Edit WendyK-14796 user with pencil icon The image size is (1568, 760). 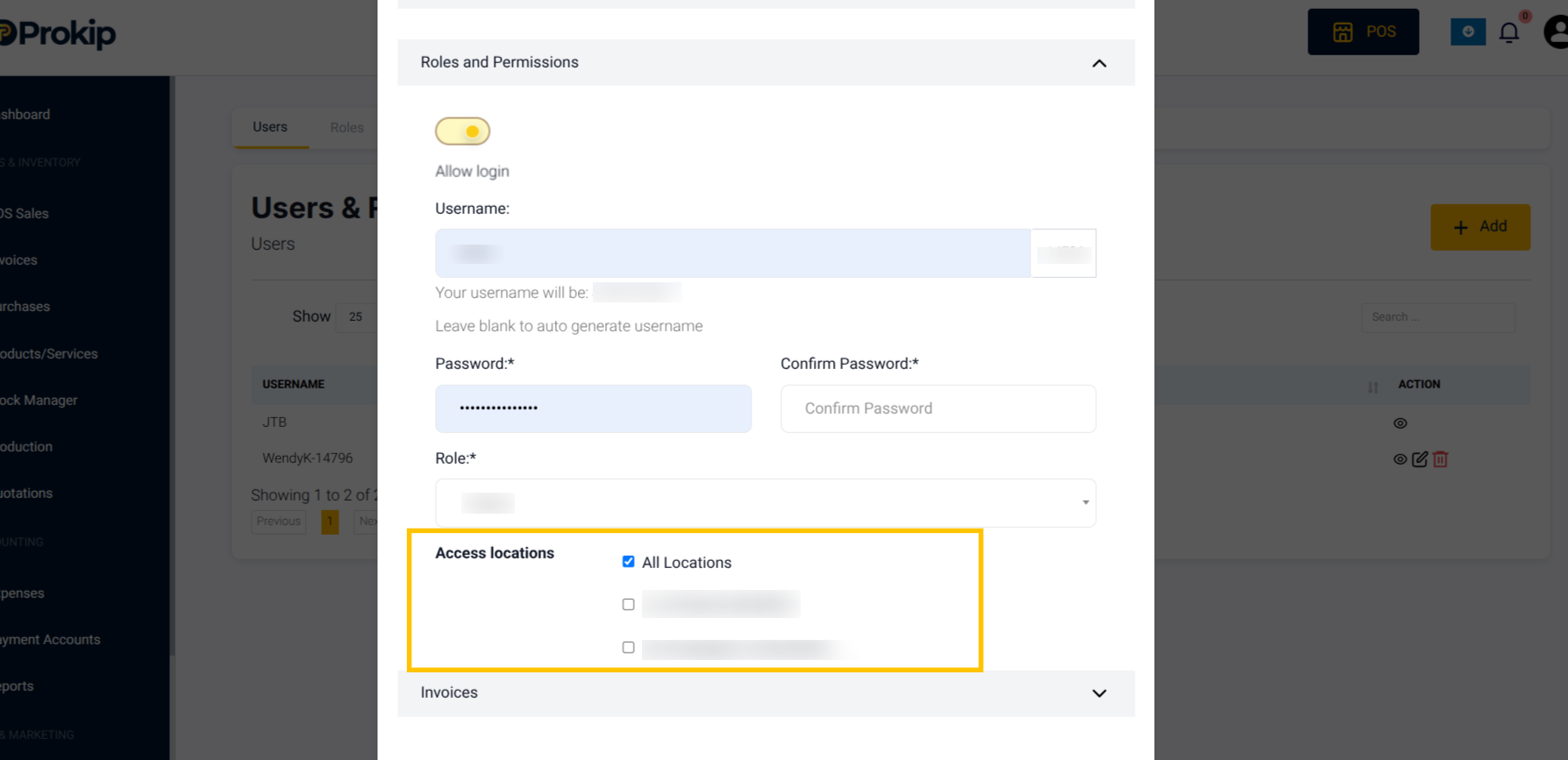[x=1420, y=459]
